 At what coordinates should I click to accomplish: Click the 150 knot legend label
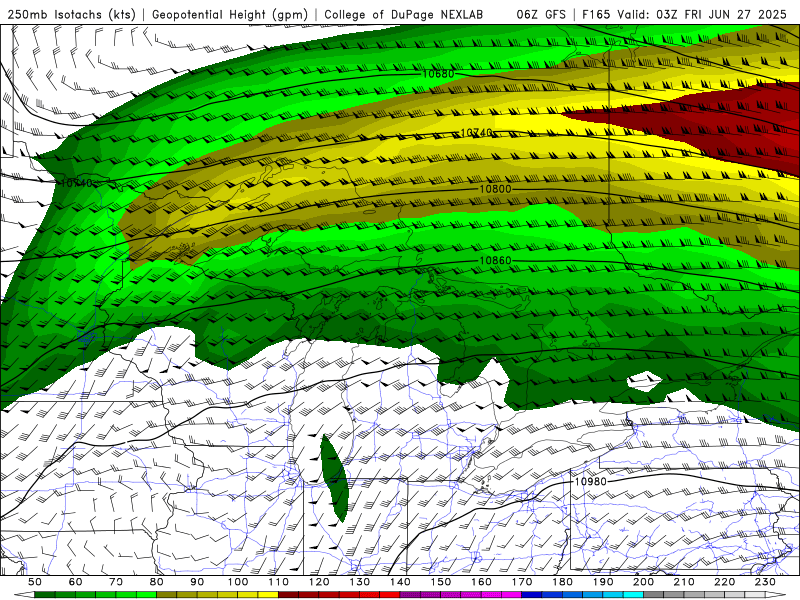coord(441,582)
